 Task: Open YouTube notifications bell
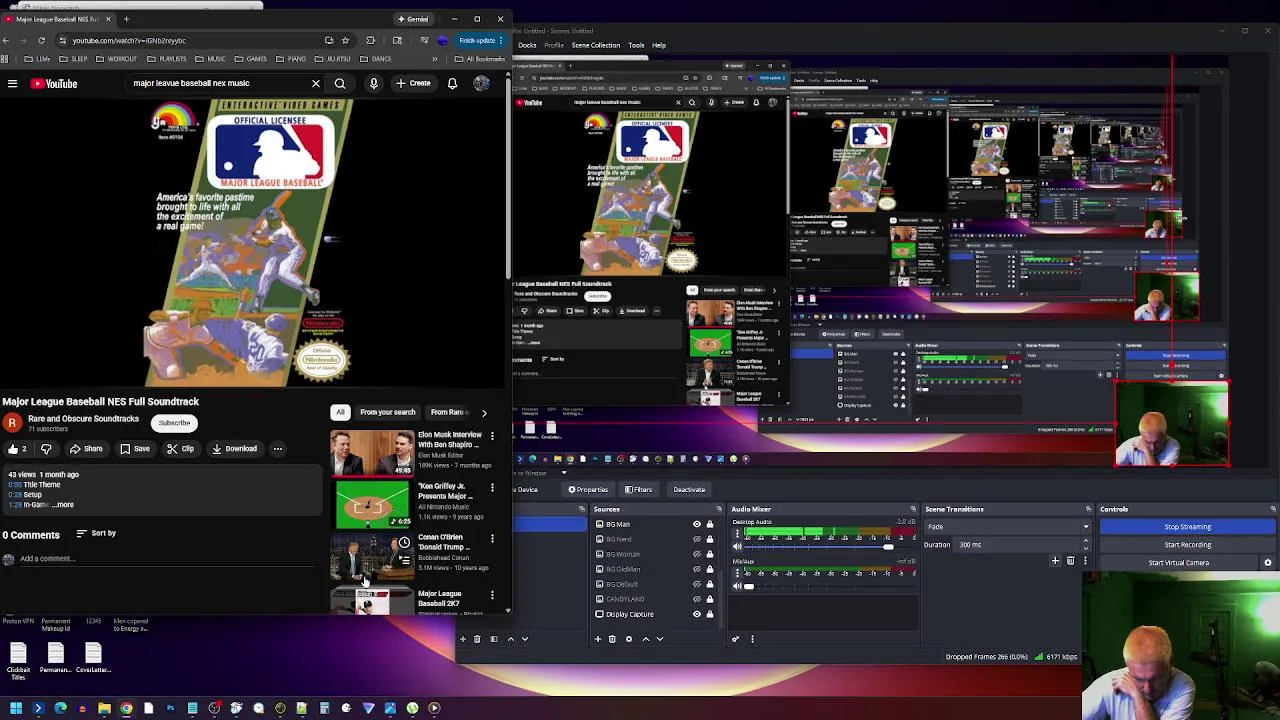coord(452,84)
